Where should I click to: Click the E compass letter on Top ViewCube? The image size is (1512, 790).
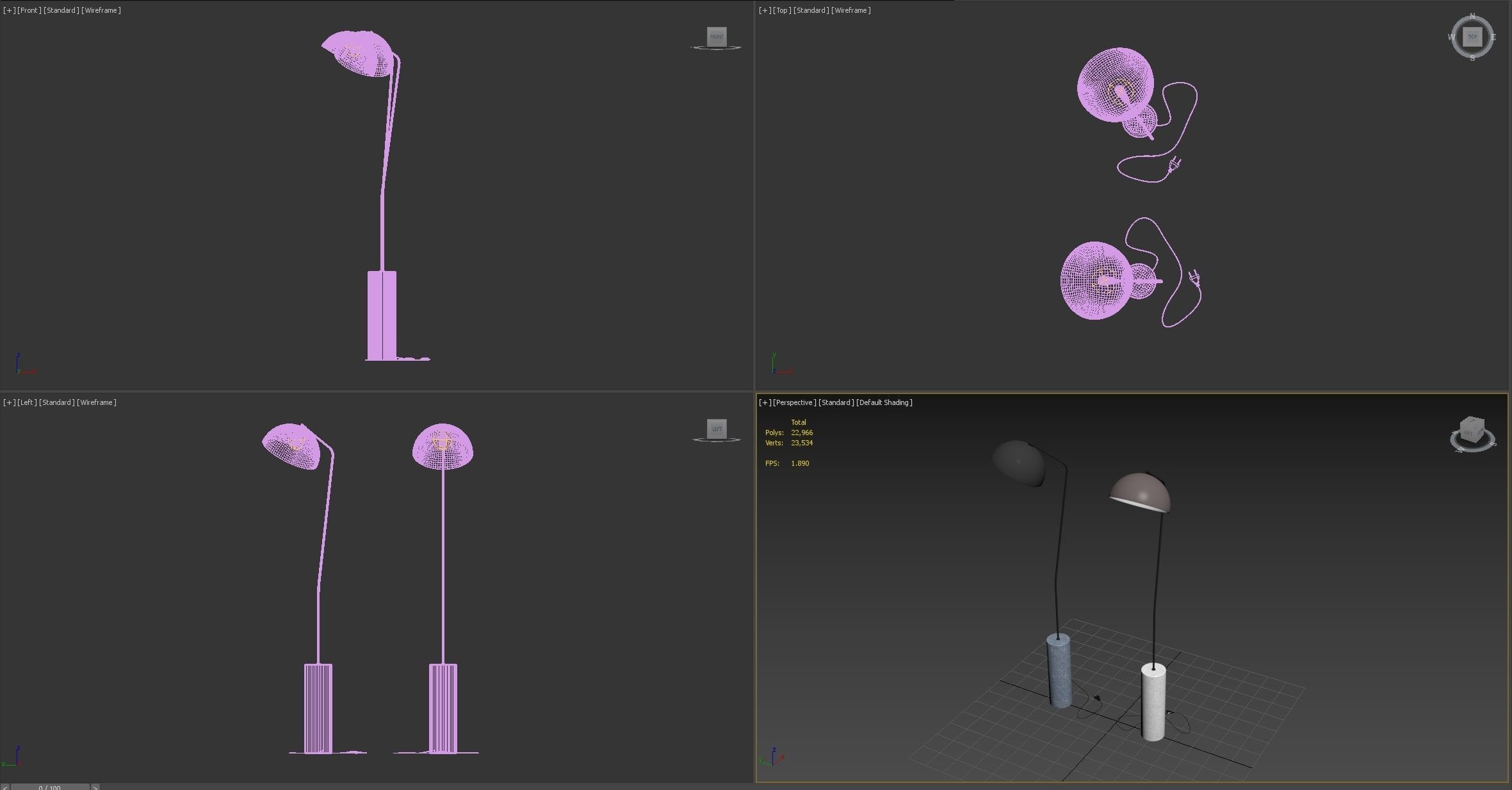(x=1493, y=37)
